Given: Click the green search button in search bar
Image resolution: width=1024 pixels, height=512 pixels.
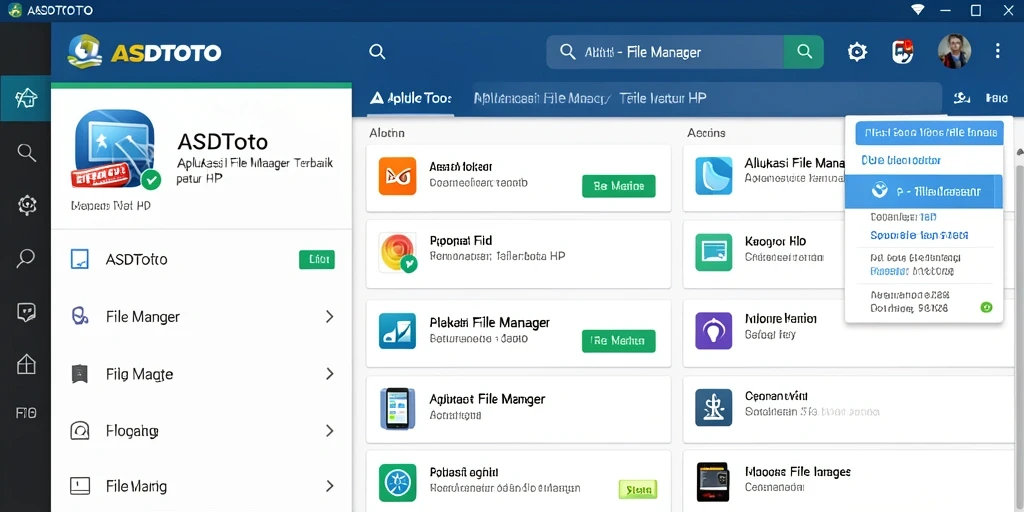Looking at the screenshot, I should [x=804, y=52].
